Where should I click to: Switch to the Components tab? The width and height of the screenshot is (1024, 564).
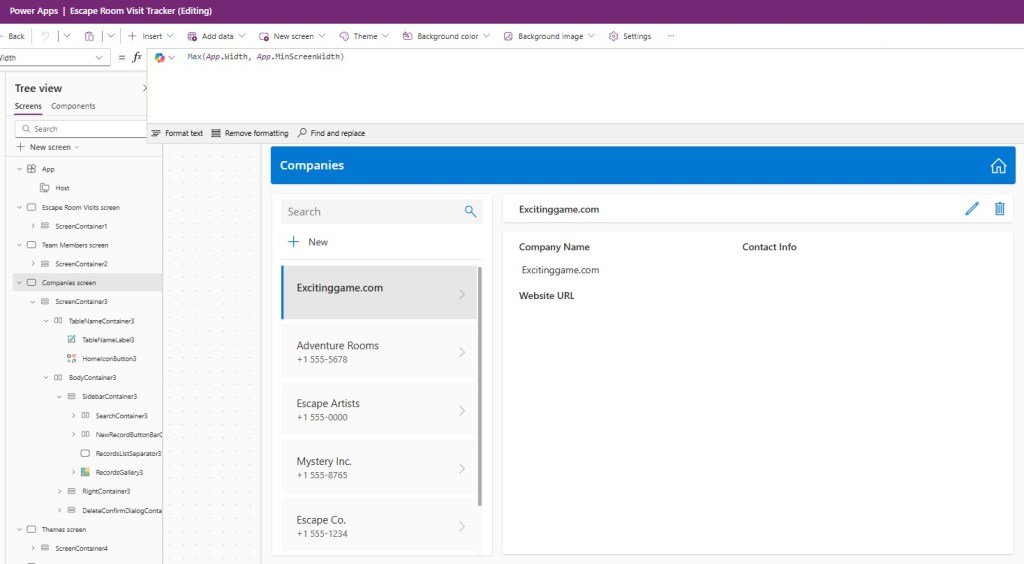point(73,106)
